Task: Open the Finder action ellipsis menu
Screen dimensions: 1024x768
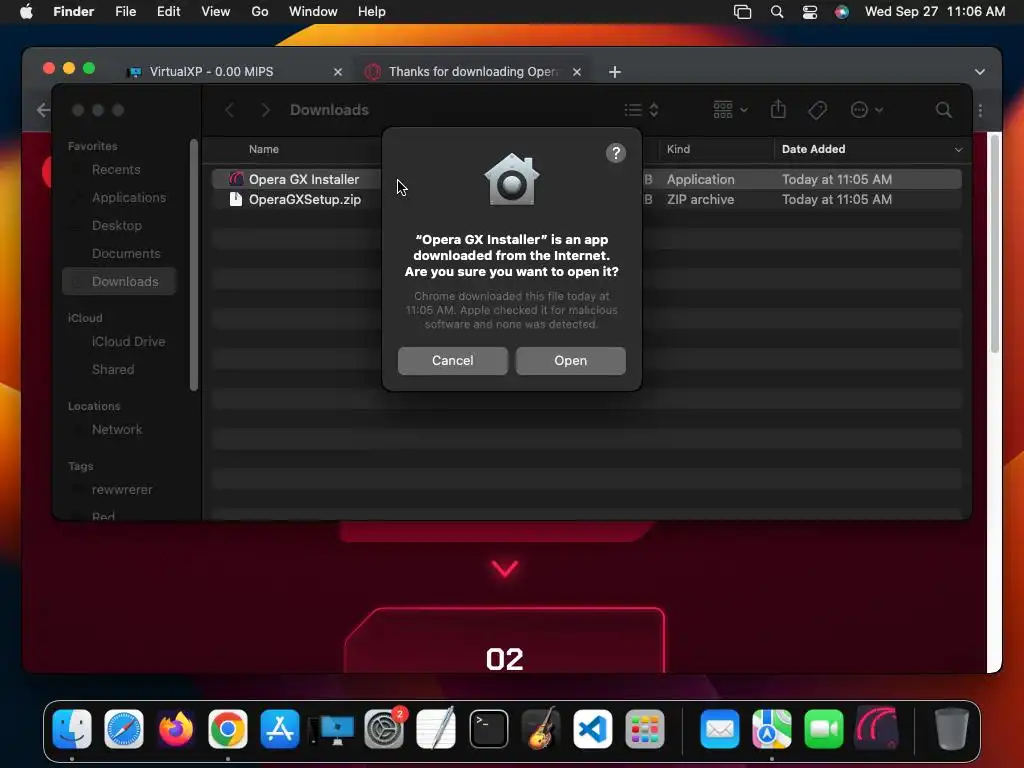Action: [x=867, y=110]
